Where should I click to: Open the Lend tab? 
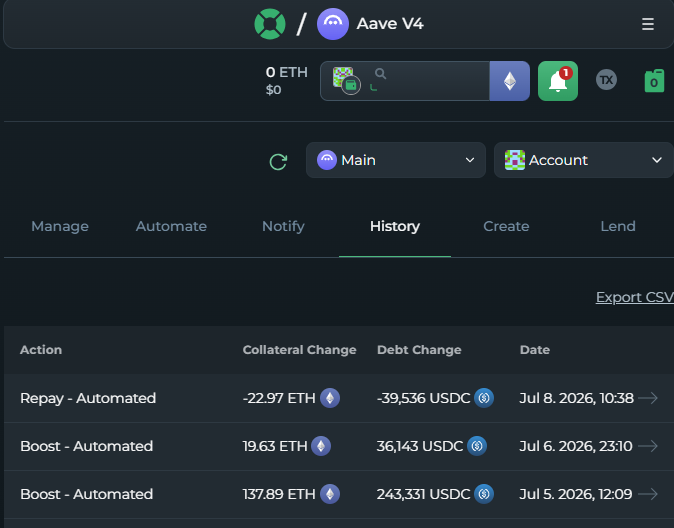click(618, 227)
